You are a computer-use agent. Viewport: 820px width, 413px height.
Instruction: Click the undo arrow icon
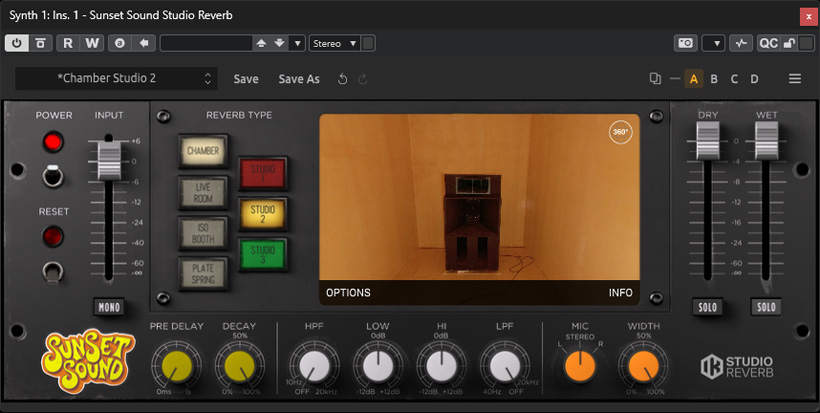tap(343, 79)
